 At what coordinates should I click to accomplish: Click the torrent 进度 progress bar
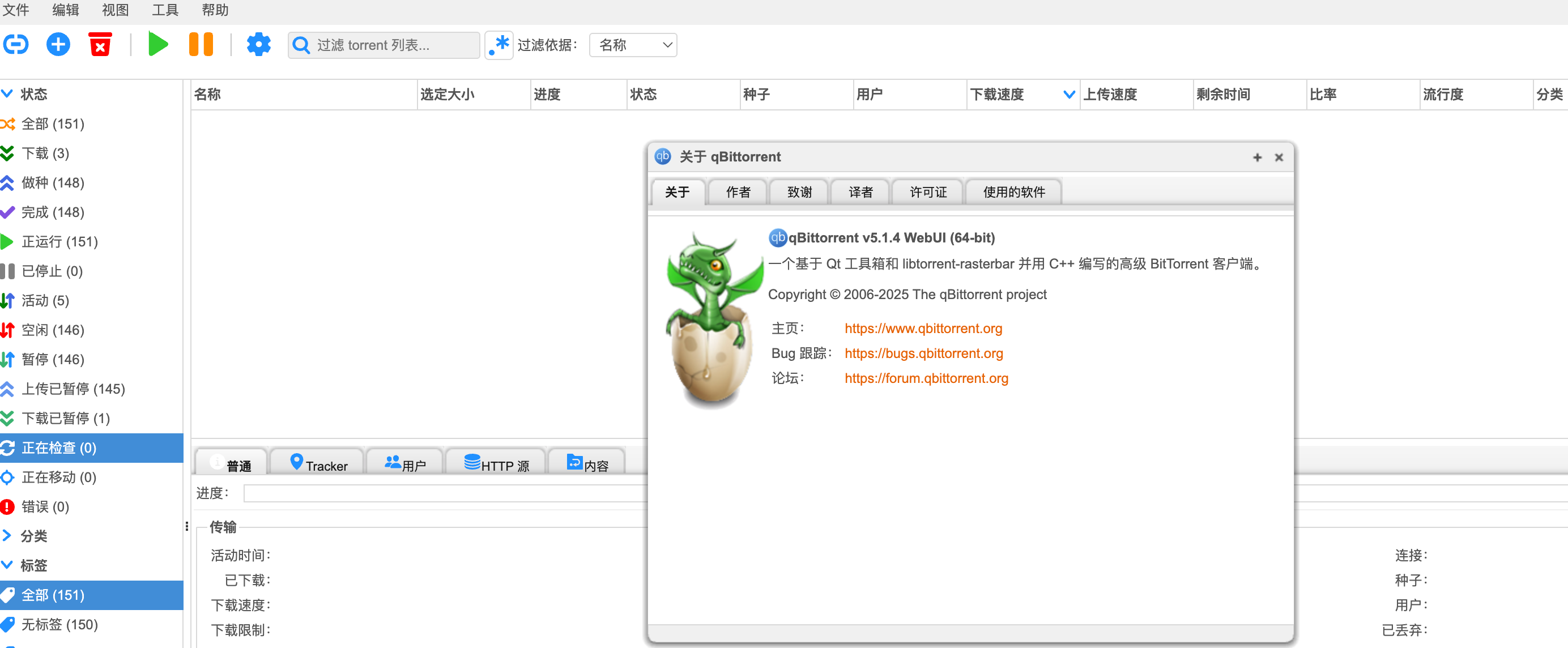tap(444, 493)
